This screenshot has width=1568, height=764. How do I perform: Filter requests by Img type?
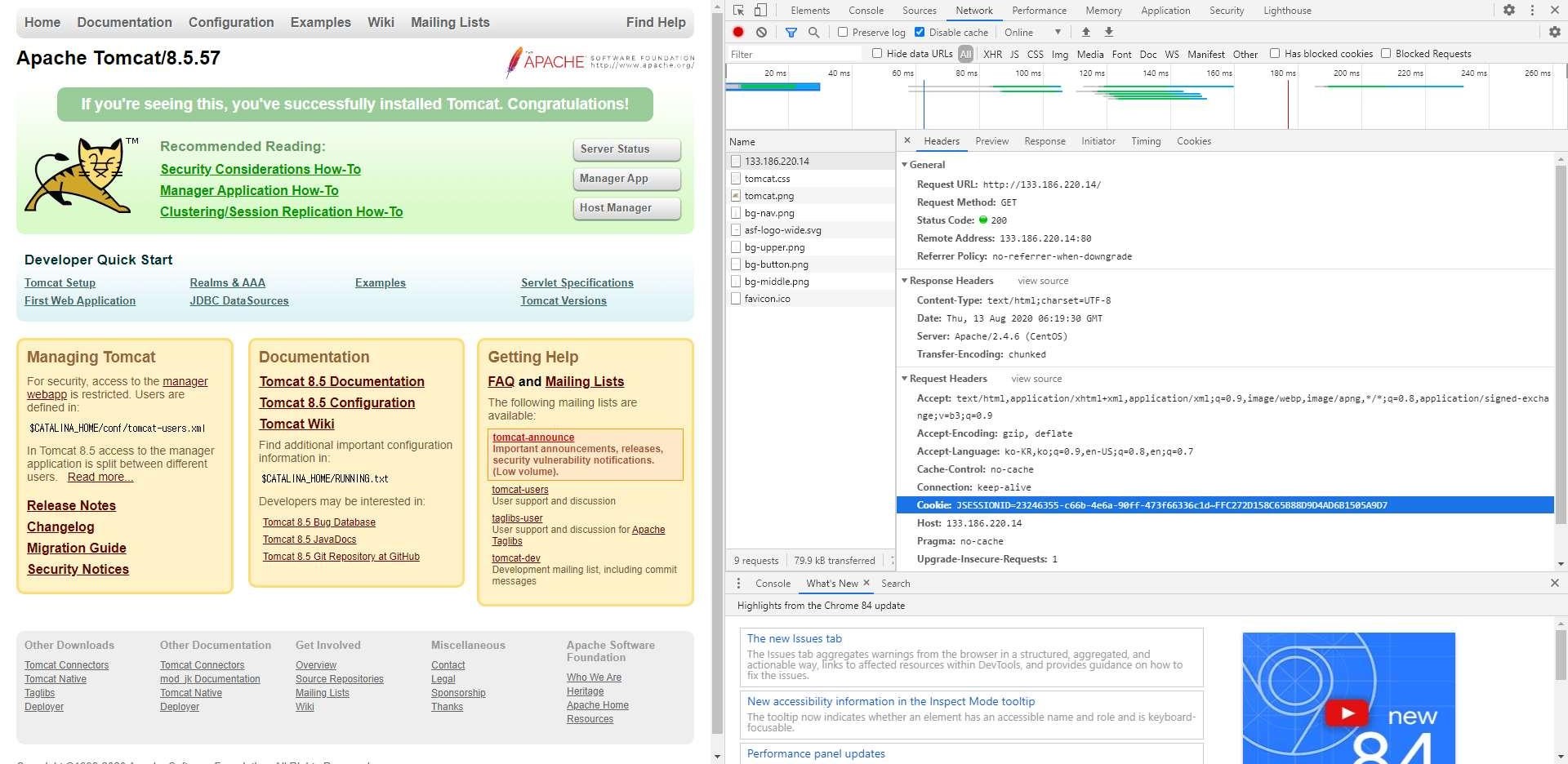(x=1060, y=54)
